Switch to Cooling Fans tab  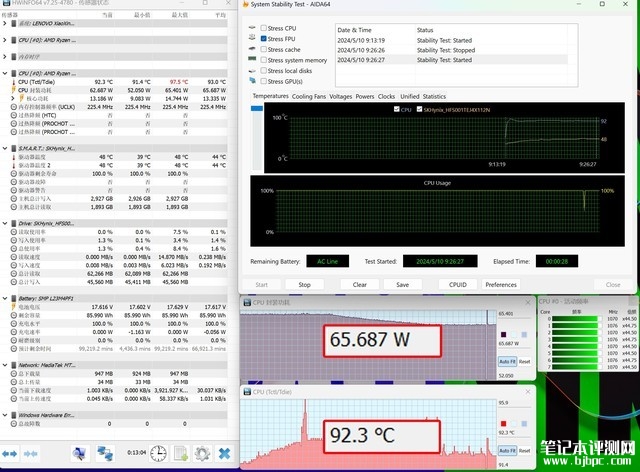309,96
